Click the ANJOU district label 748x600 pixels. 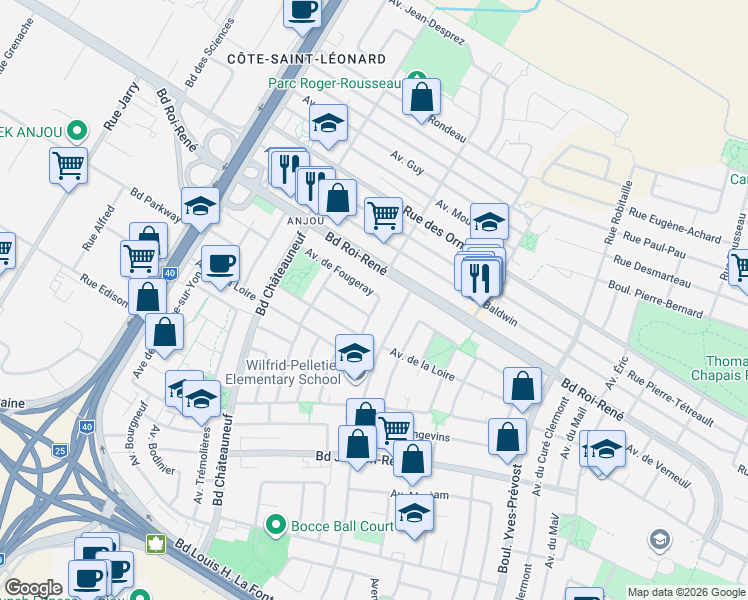pos(306,221)
